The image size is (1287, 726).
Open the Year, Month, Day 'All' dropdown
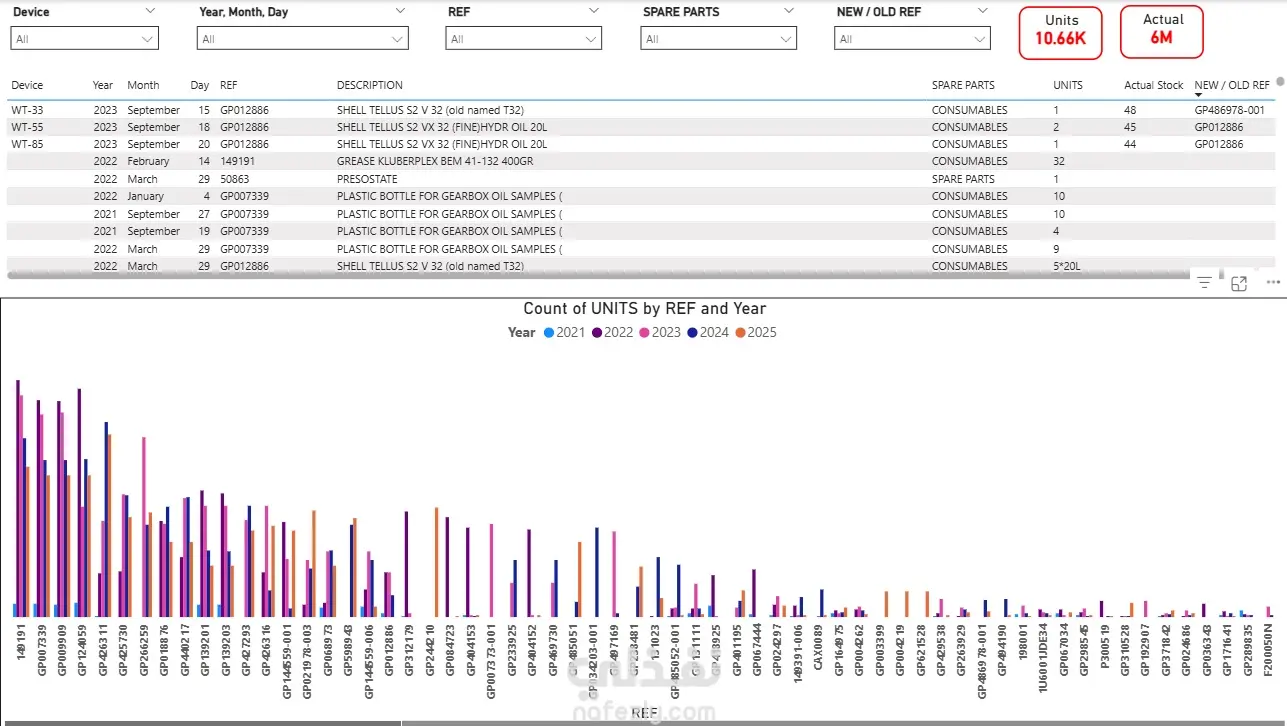pos(302,39)
